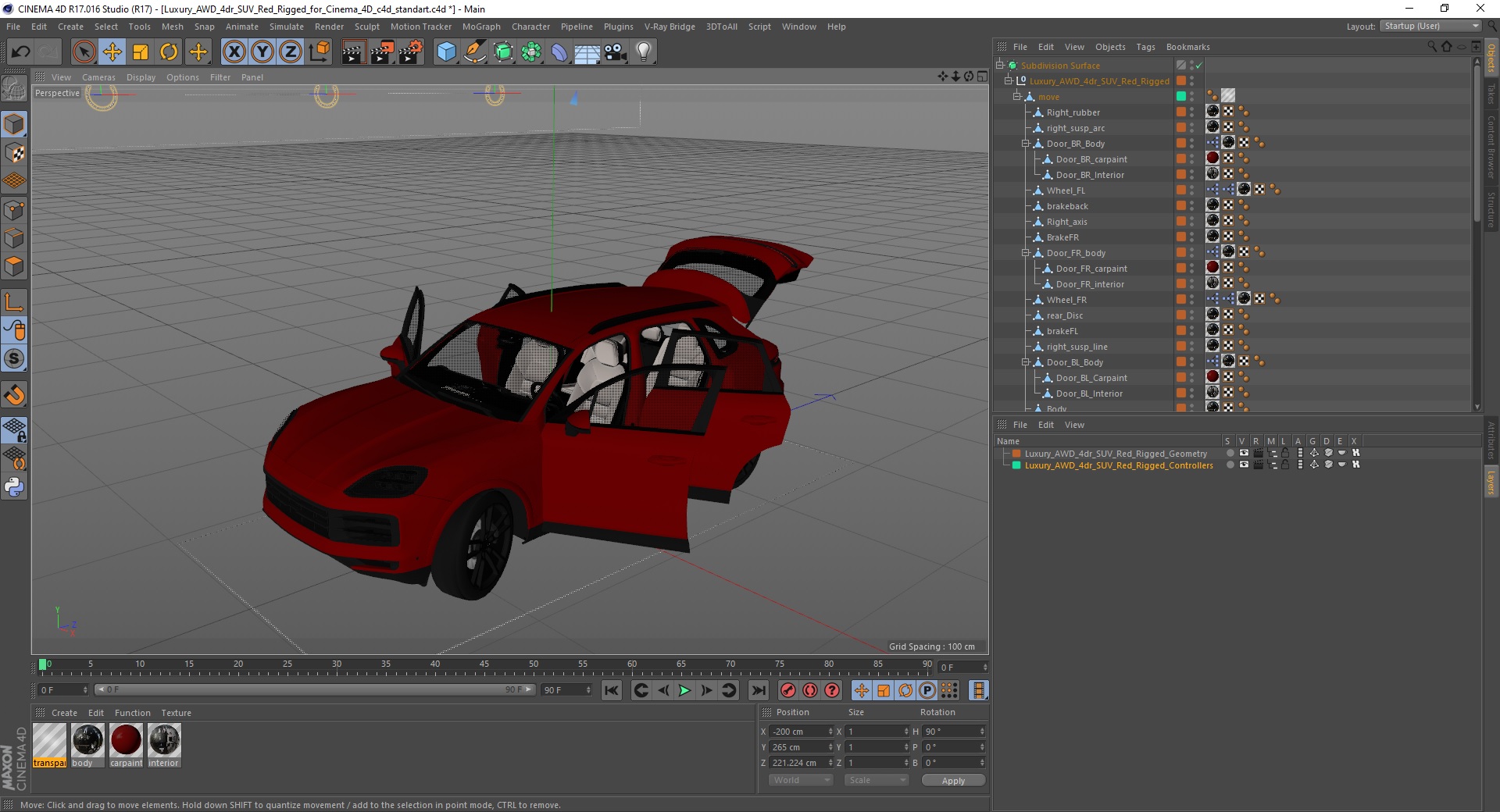This screenshot has height=812, width=1500.
Task: Collapse the Luxury_AWD_4dr_SUV_Red_Rigged node
Action: pyautogui.click(x=1009, y=81)
